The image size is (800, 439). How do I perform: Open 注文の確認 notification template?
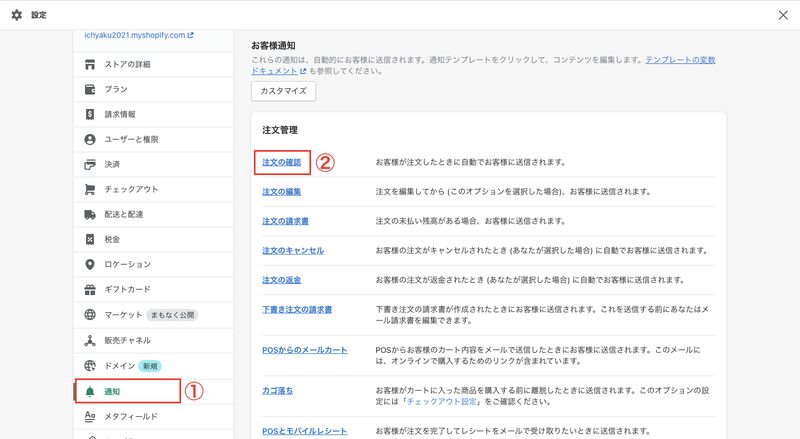tap(282, 162)
